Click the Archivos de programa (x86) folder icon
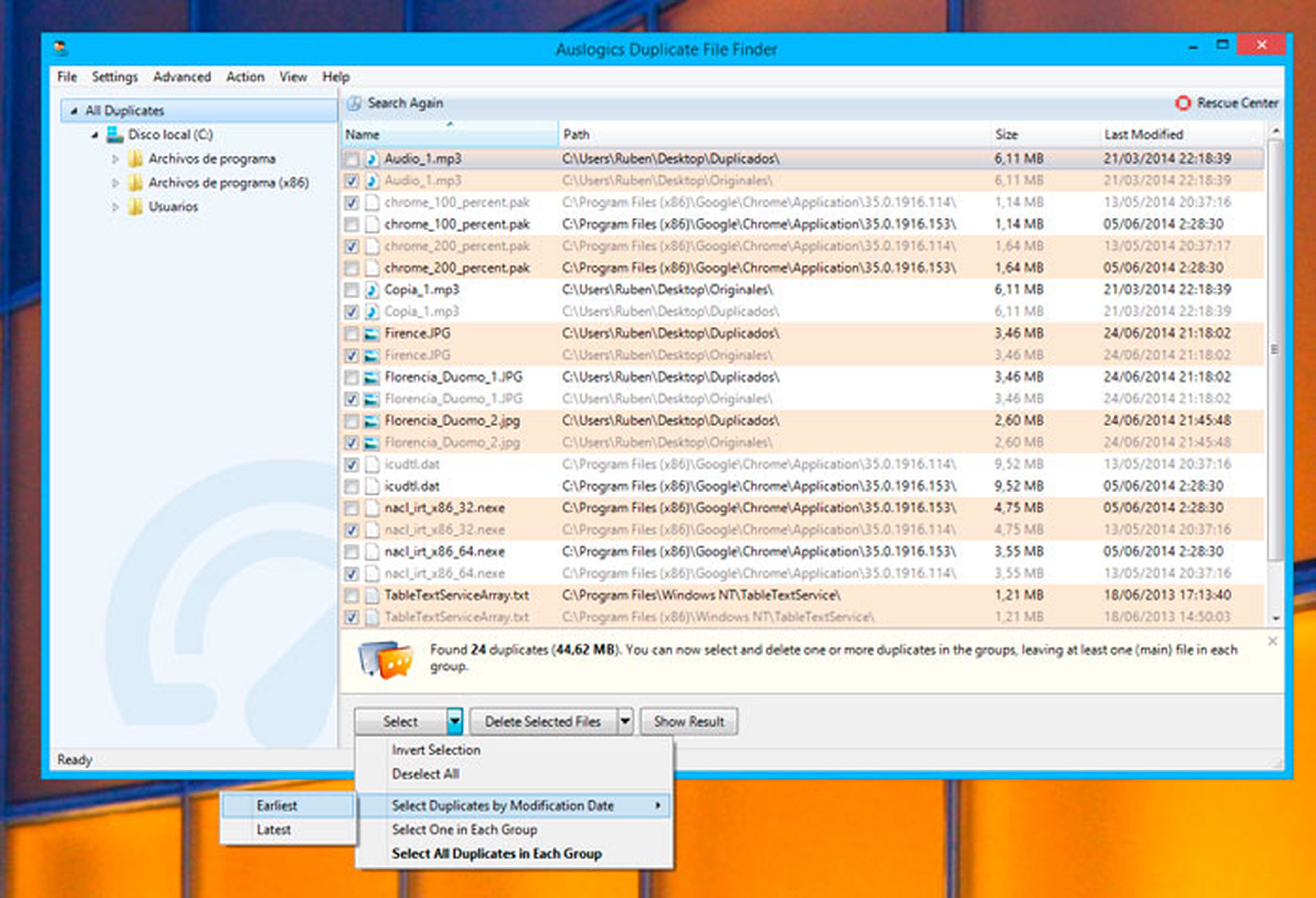The image size is (1316, 898). pyautogui.click(x=135, y=183)
